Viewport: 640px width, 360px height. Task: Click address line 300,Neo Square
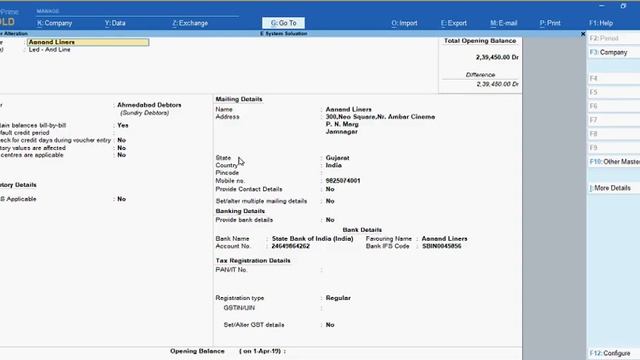tap(380, 117)
